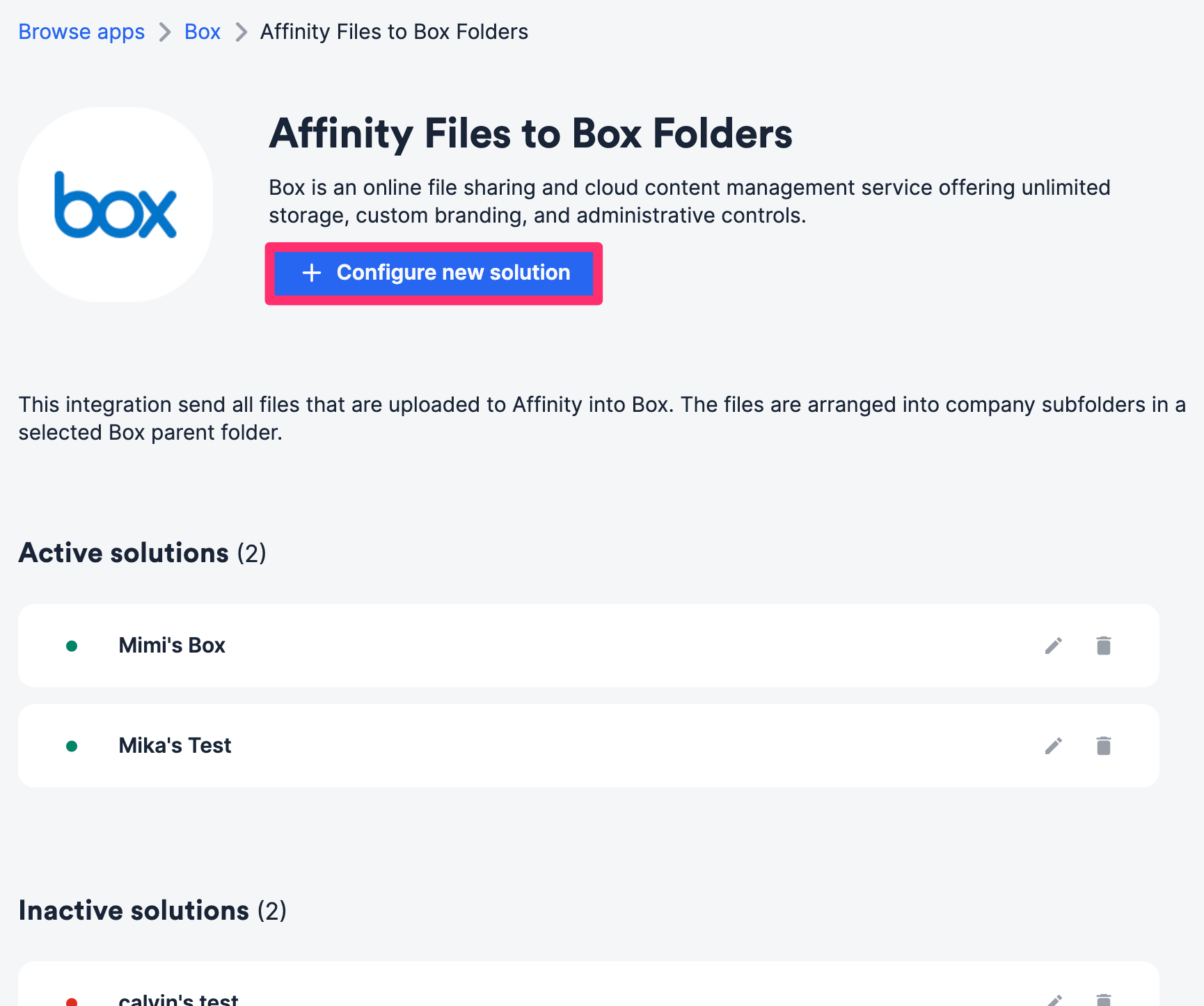Image resolution: width=1204 pixels, height=1006 pixels.
Task: Delete Mimi's Box with the trash icon
Action: click(1103, 646)
